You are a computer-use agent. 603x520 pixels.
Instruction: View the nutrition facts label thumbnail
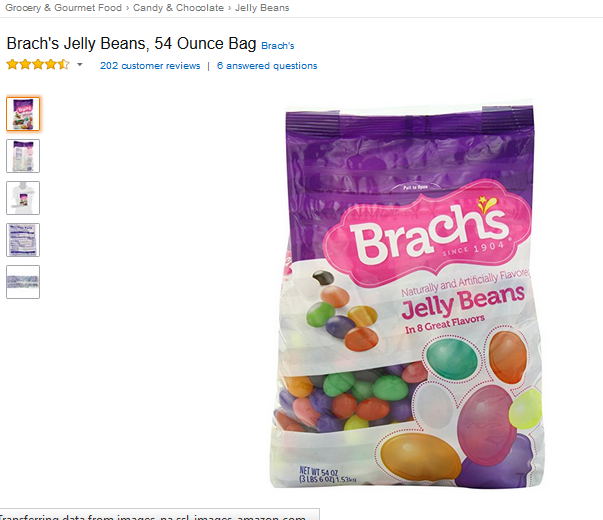(23, 240)
